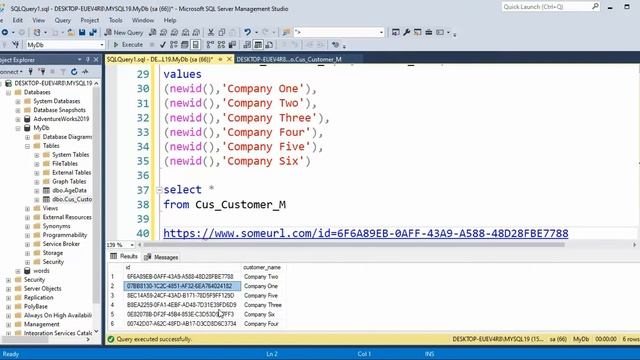
Task: Run the query with the Execute button
Action: tap(128, 44)
